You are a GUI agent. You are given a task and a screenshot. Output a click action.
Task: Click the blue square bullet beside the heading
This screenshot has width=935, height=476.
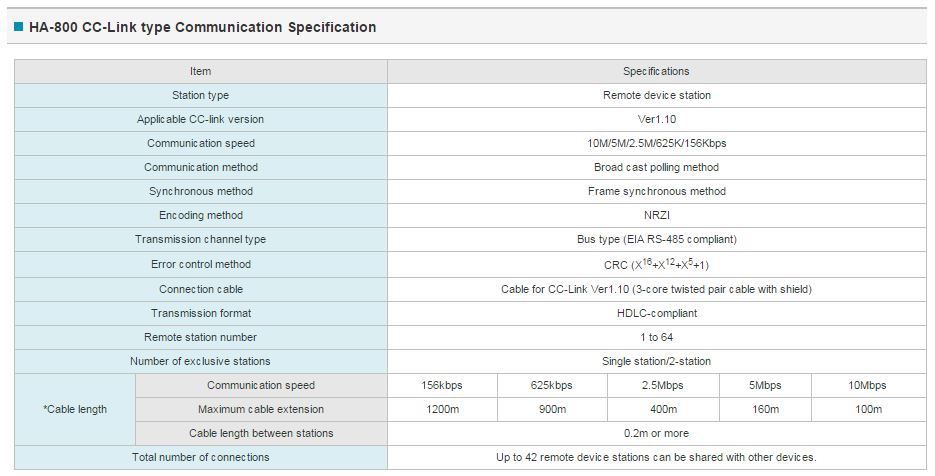tap(18, 27)
